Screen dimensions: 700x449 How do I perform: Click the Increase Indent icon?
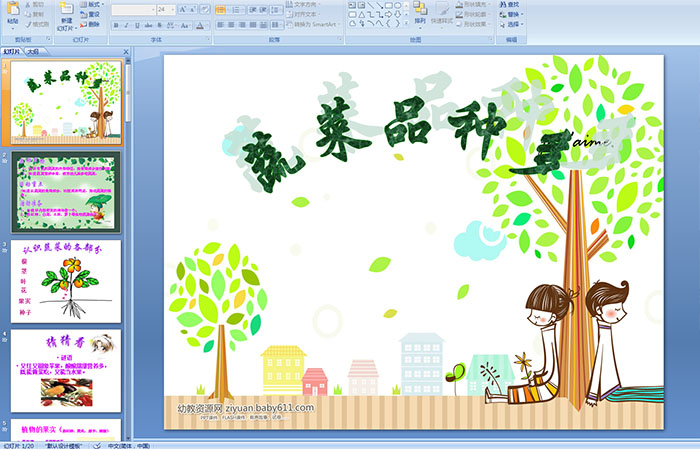263,10
